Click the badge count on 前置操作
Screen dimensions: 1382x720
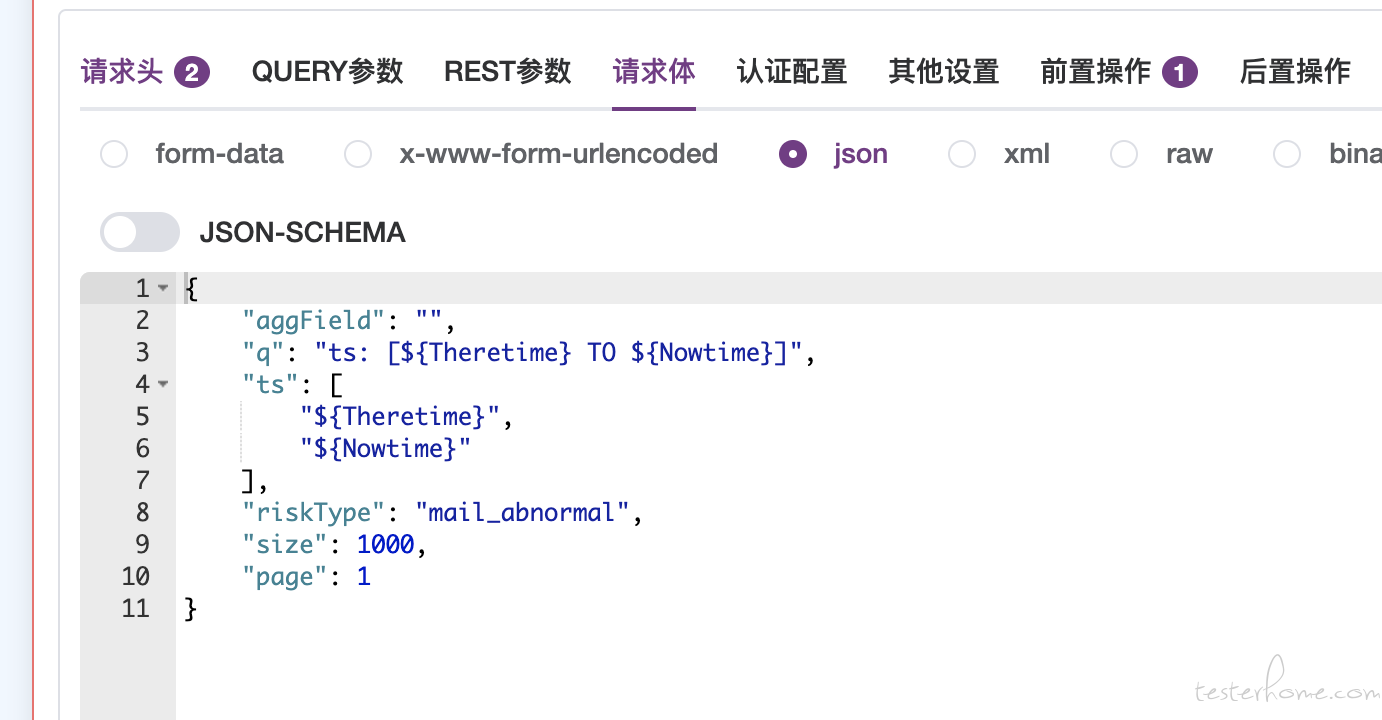pos(1180,73)
